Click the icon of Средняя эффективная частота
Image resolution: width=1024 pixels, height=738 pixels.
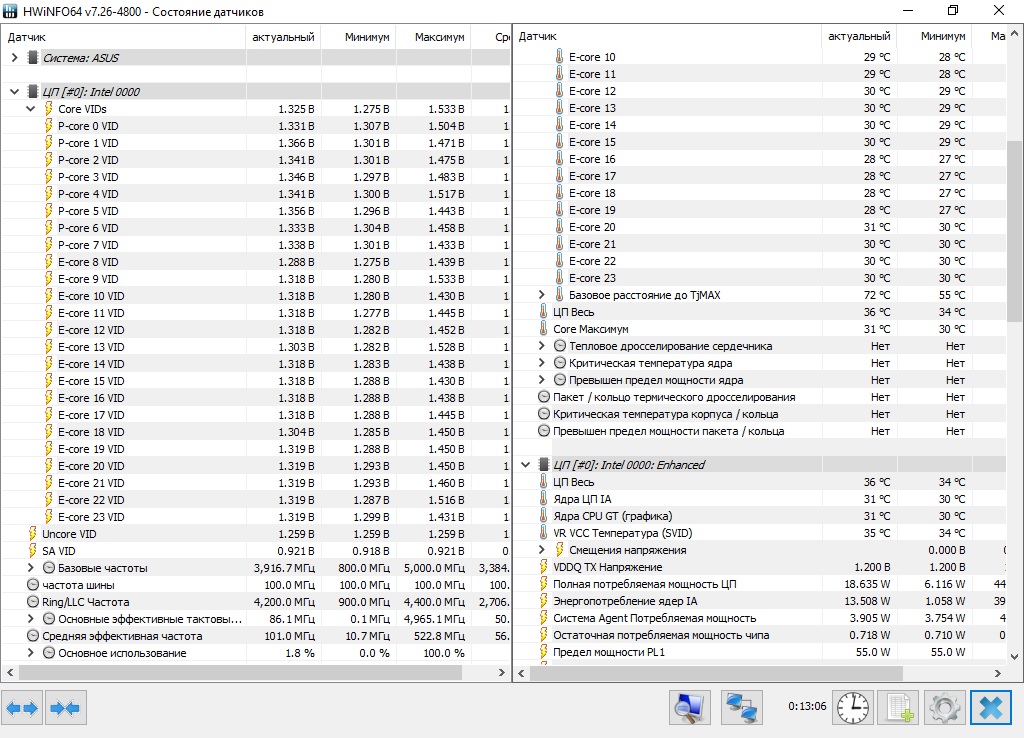tap(33, 635)
